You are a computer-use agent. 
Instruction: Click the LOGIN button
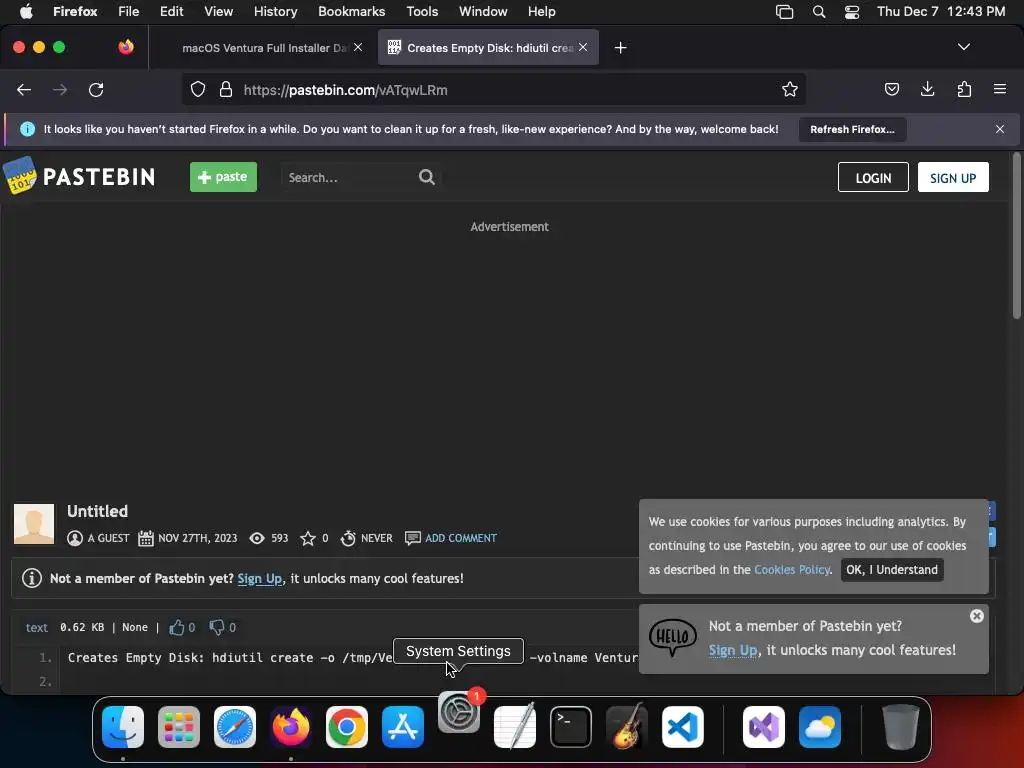(873, 178)
